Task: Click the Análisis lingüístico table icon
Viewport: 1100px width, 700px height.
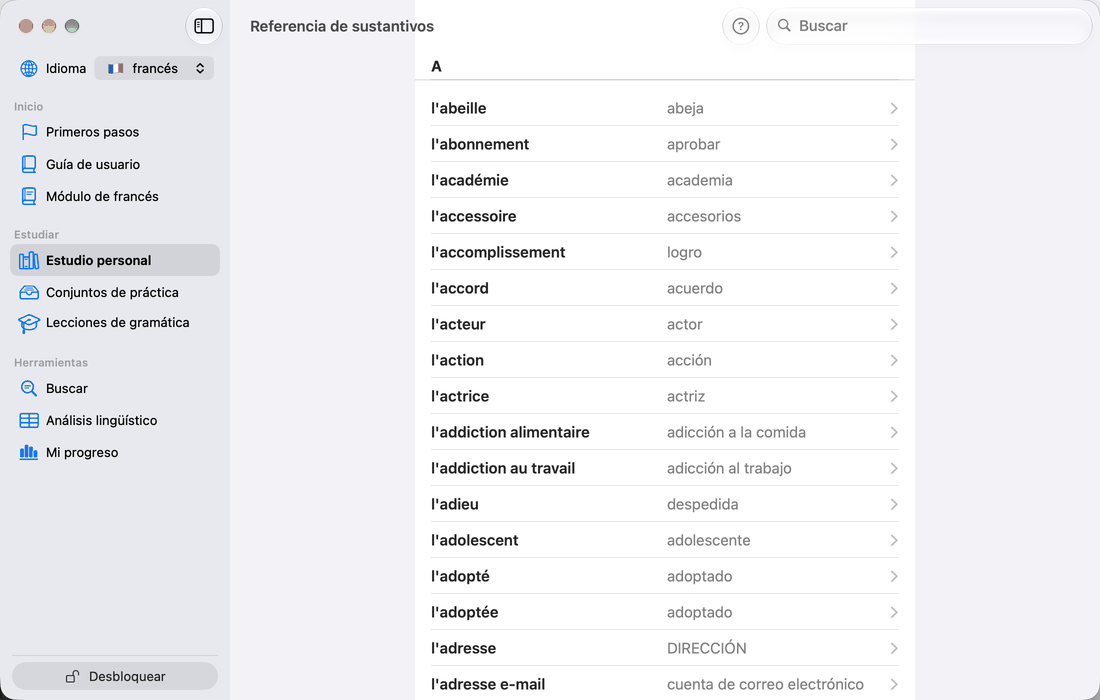Action: tap(29, 420)
